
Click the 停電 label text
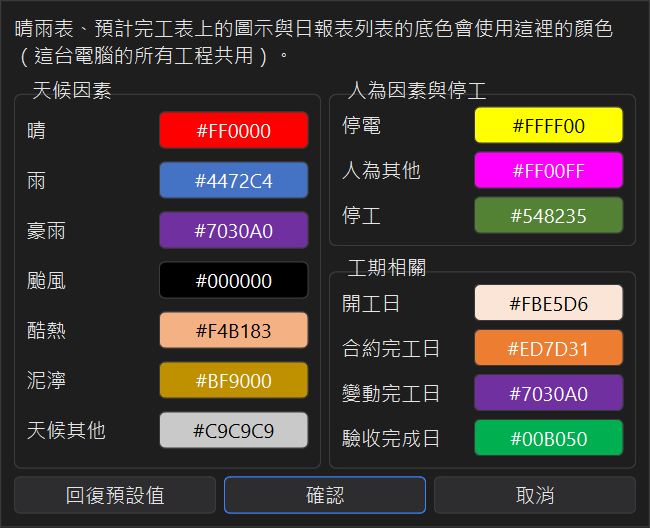coord(361,126)
